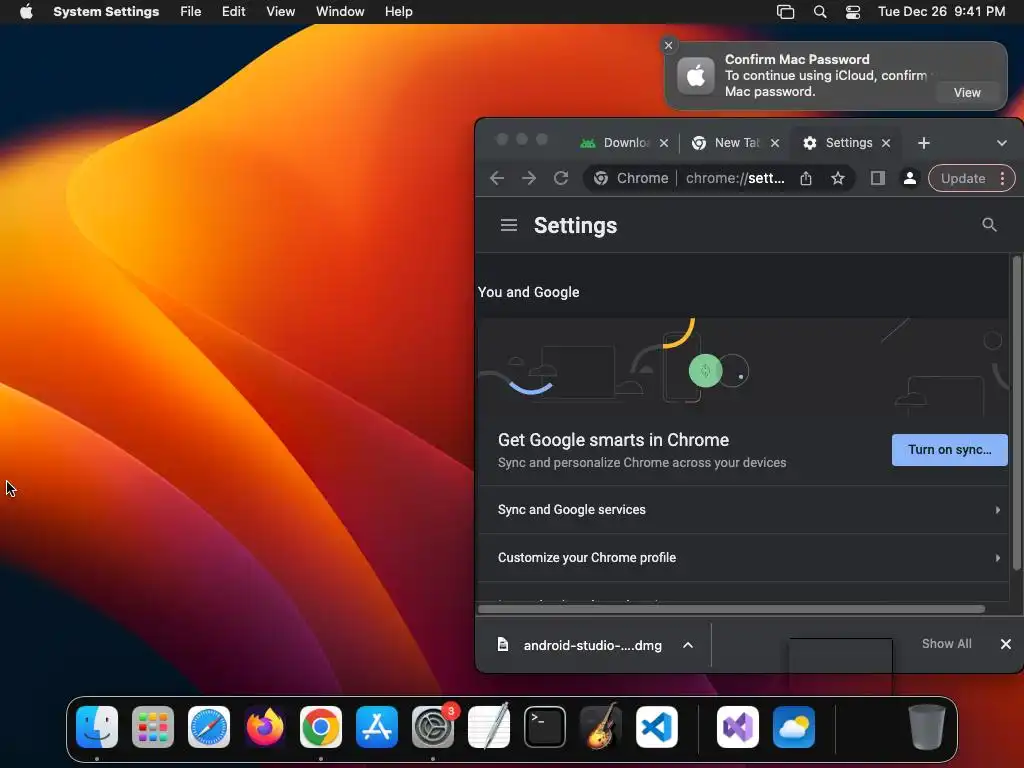Screen dimensions: 1024x768
Task: Expand Sync and Google services
Action: point(743,510)
